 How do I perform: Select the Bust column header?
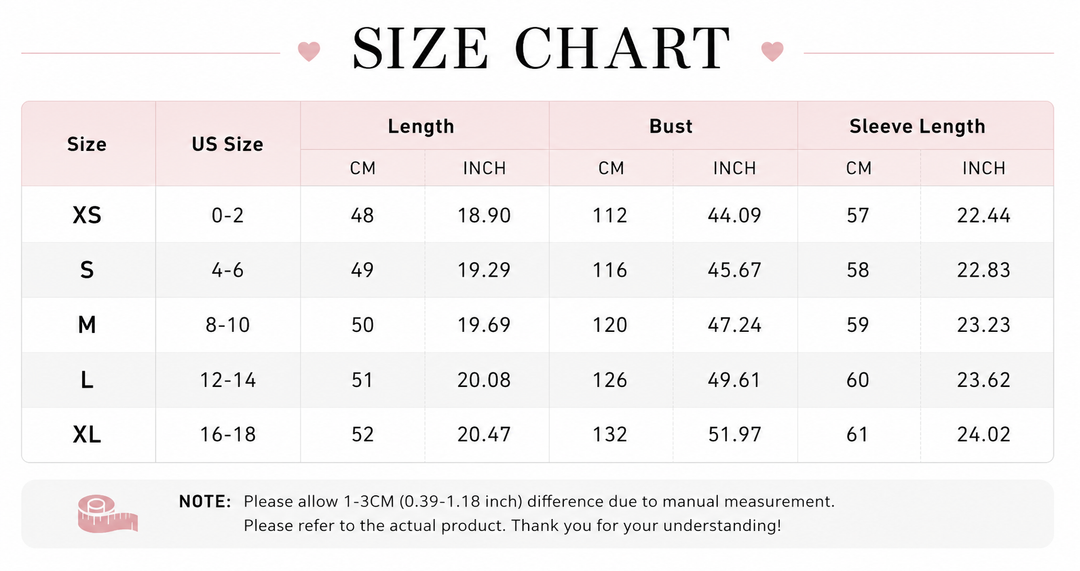point(671,126)
